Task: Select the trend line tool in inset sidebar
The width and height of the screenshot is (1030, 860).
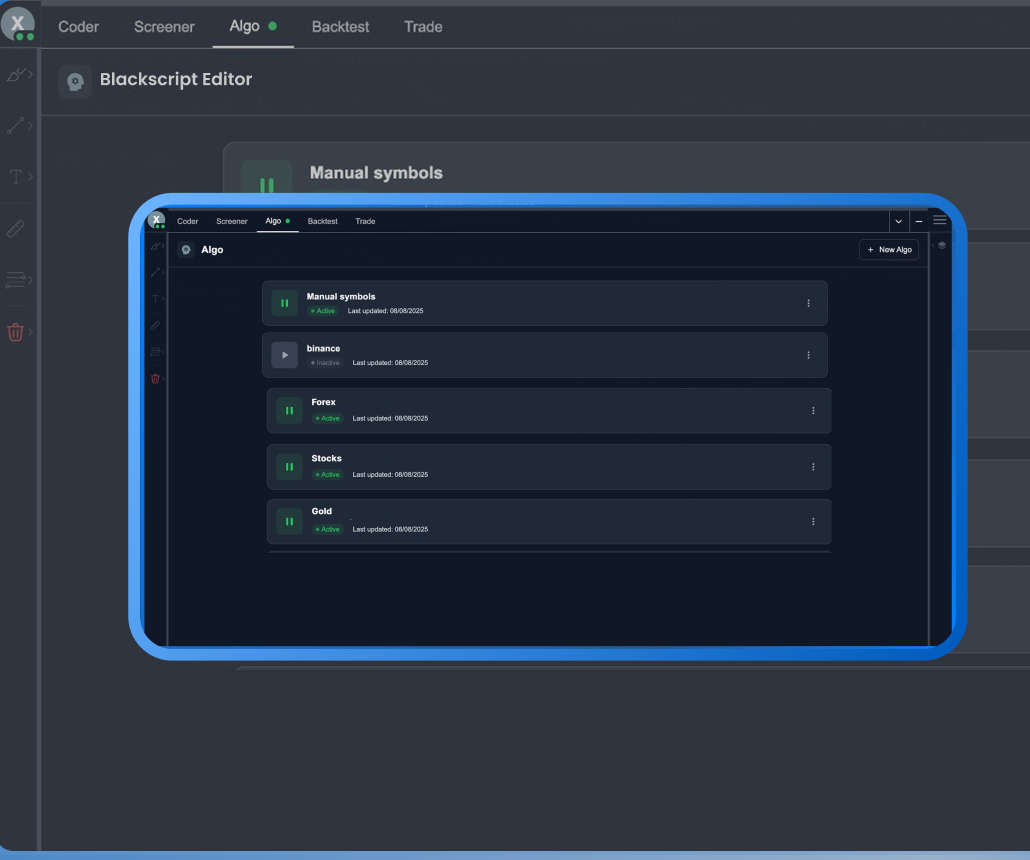Action: [154, 273]
